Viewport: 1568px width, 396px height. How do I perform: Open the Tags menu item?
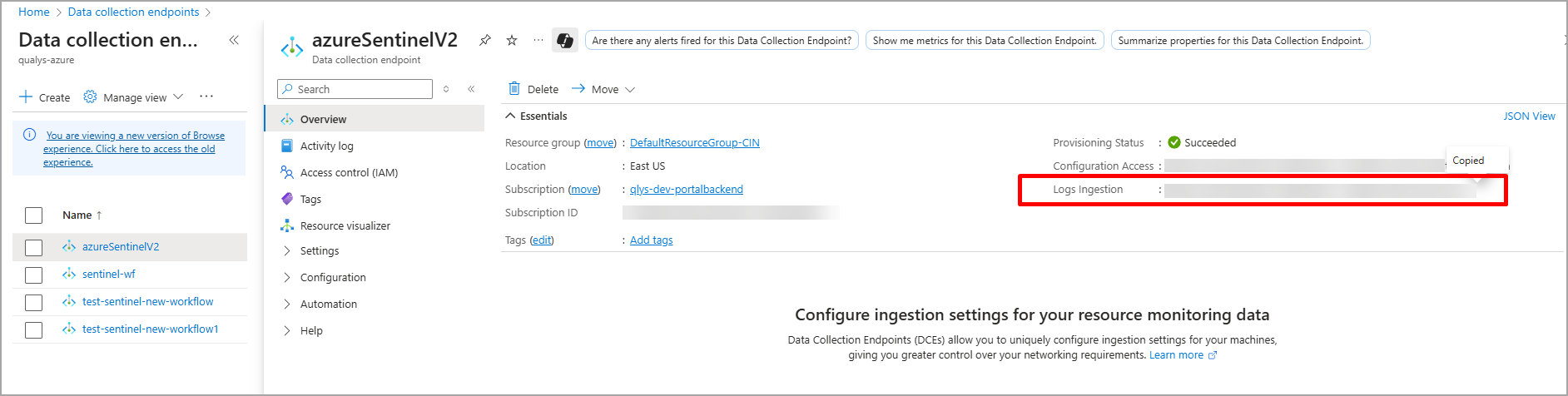(310, 199)
